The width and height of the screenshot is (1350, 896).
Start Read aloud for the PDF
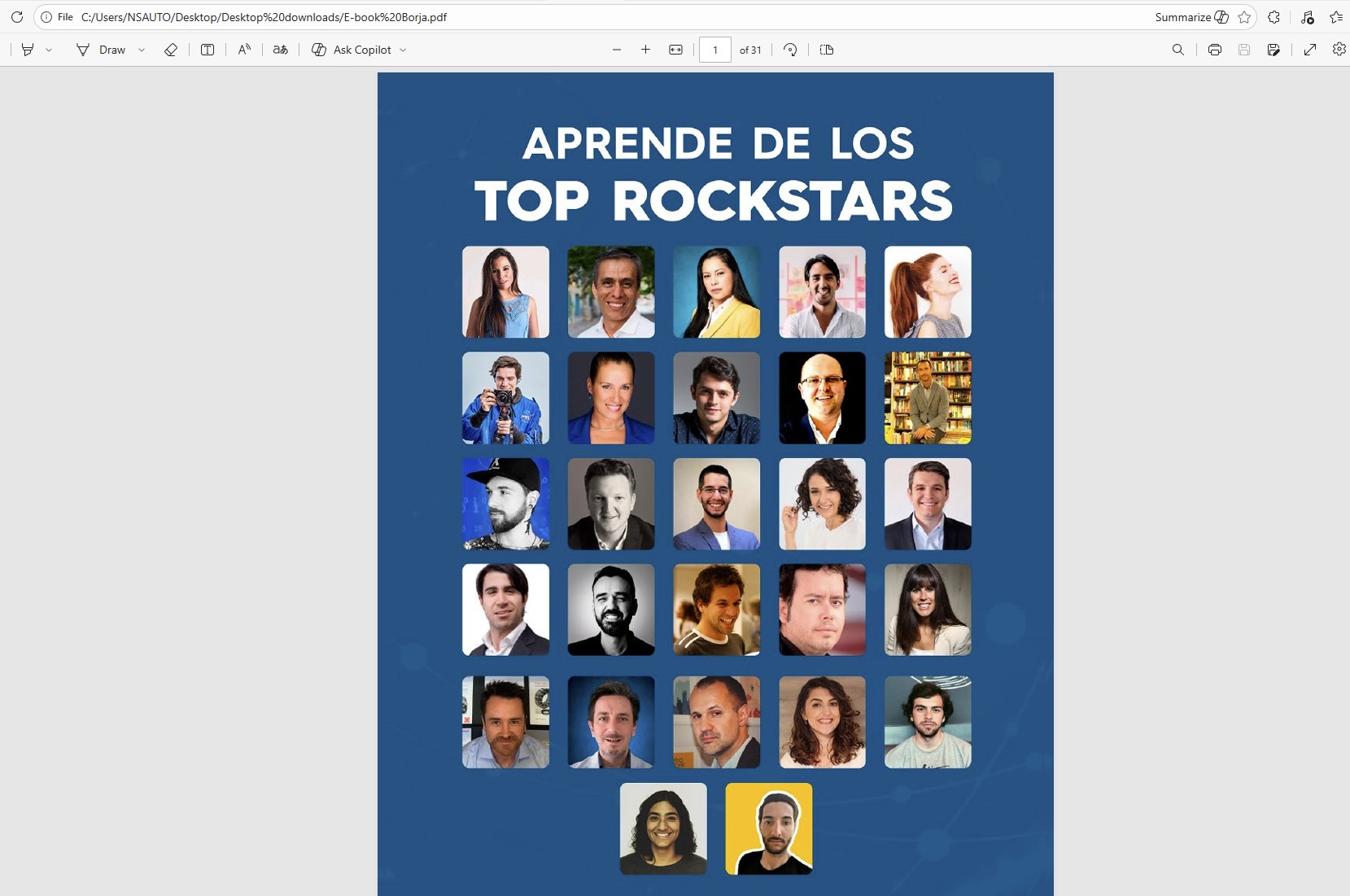click(x=244, y=50)
